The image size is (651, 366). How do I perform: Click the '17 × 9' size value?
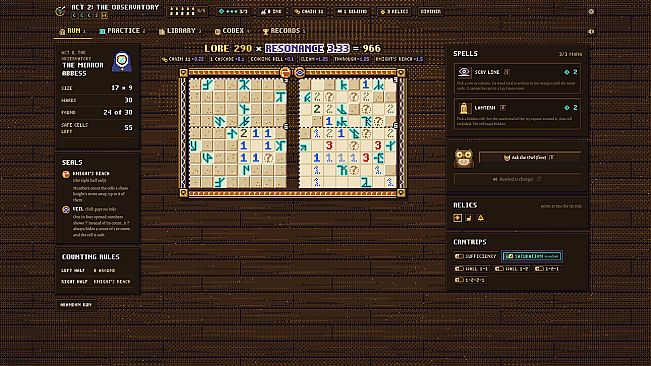pos(122,88)
